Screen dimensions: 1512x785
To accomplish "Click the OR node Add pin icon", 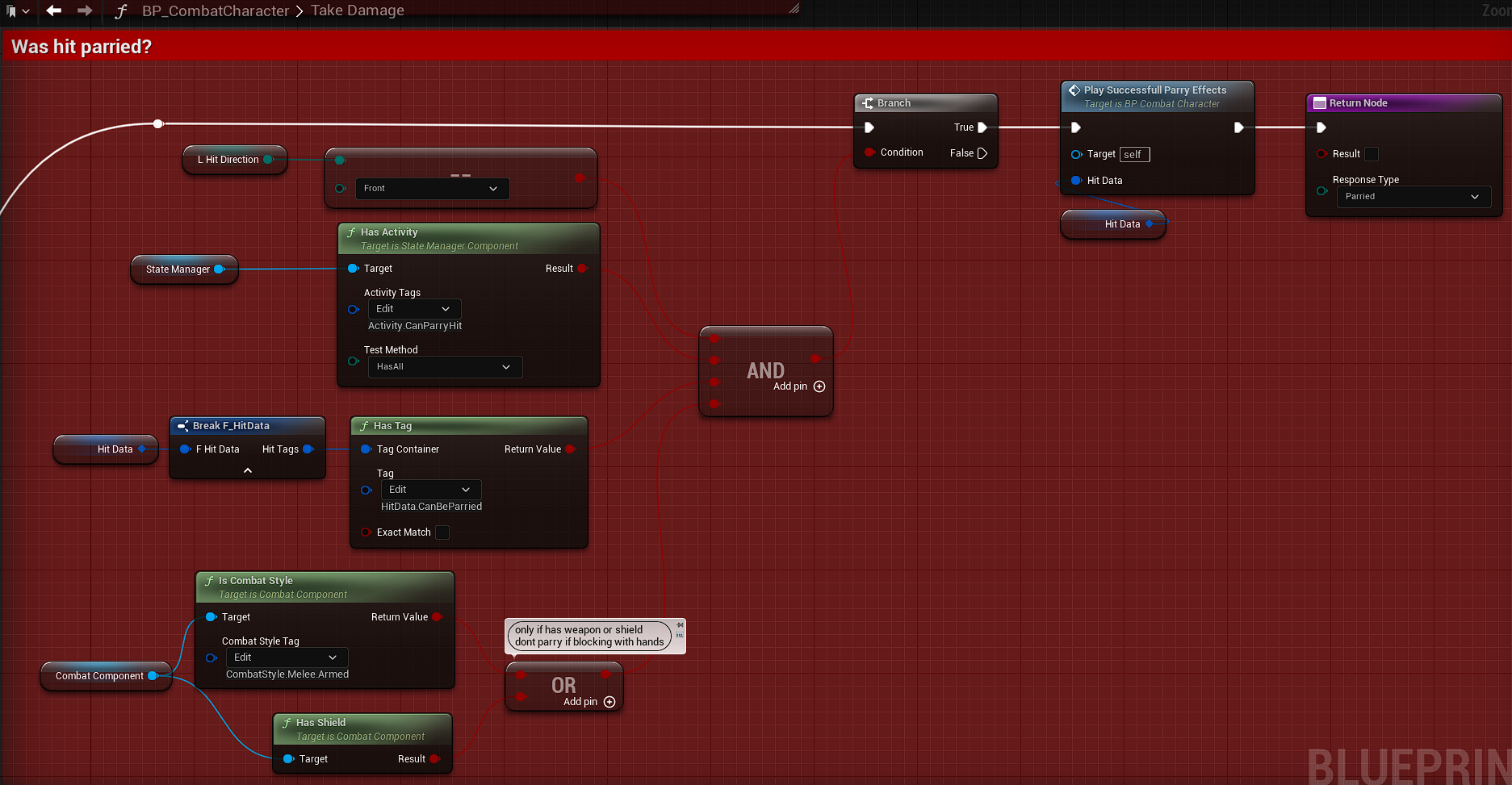I will coord(609,702).
